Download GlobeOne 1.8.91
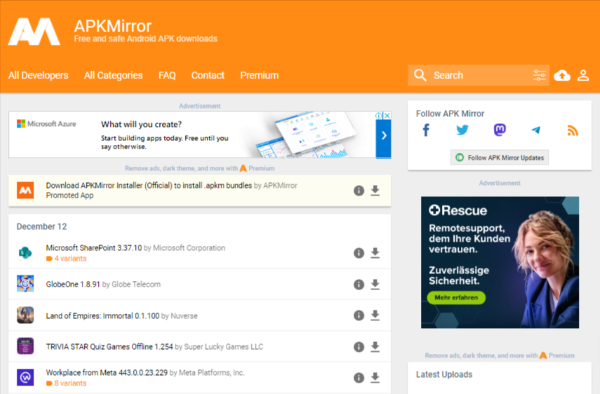This screenshot has width=600, height=394. pos(375,284)
